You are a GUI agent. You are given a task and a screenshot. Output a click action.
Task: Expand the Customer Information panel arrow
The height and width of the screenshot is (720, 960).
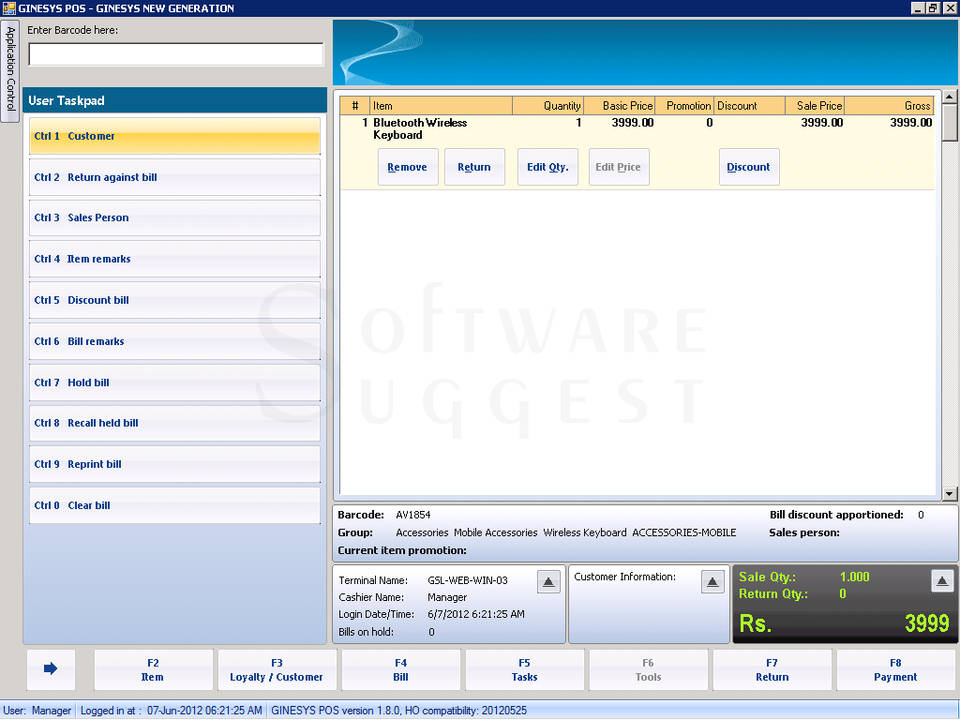[712, 581]
